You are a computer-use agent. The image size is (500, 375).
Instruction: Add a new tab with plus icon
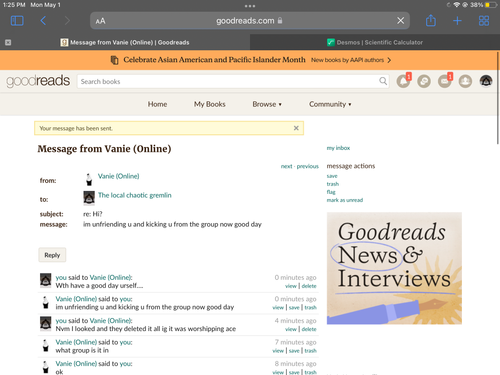click(457, 21)
